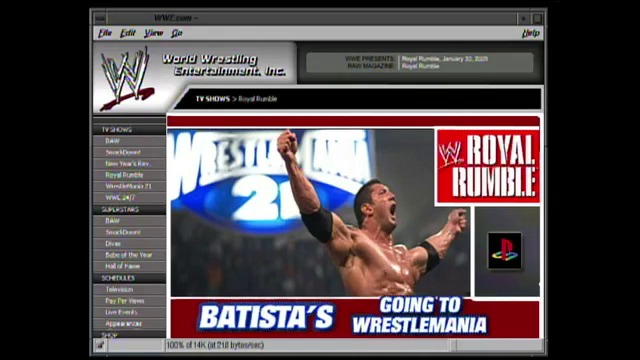Click the status bar download progress text
This screenshot has width=640, height=360.
(215, 345)
